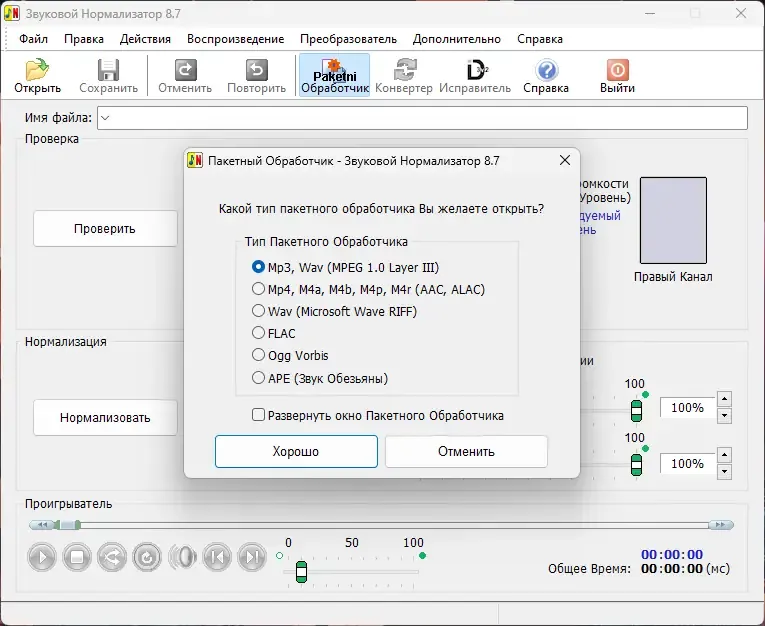Screen dimensions: 765x626
Task: Jump to track start with skip-back button
Action: point(217,557)
